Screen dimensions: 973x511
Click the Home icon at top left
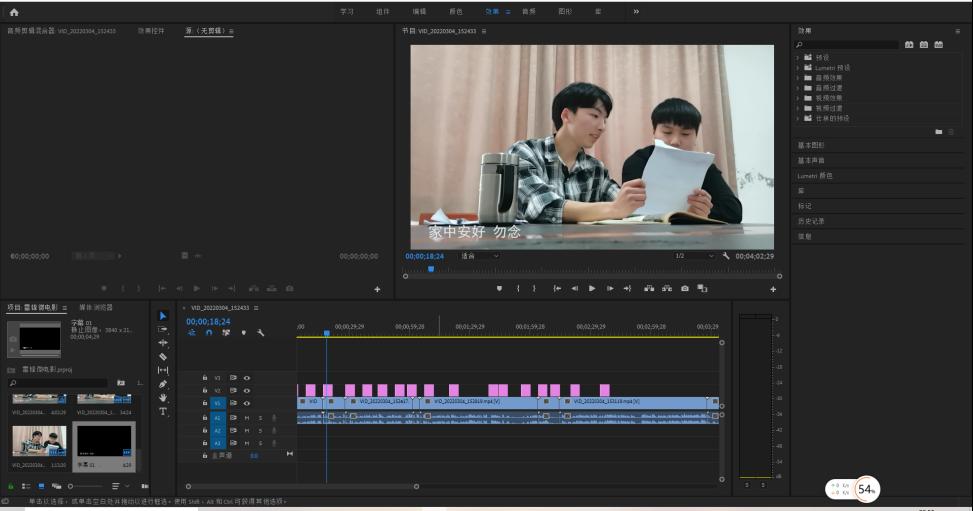click(x=14, y=12)
